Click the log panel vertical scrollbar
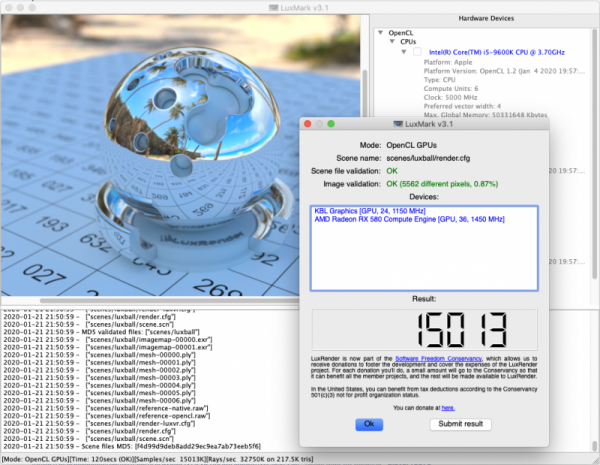 594,446
